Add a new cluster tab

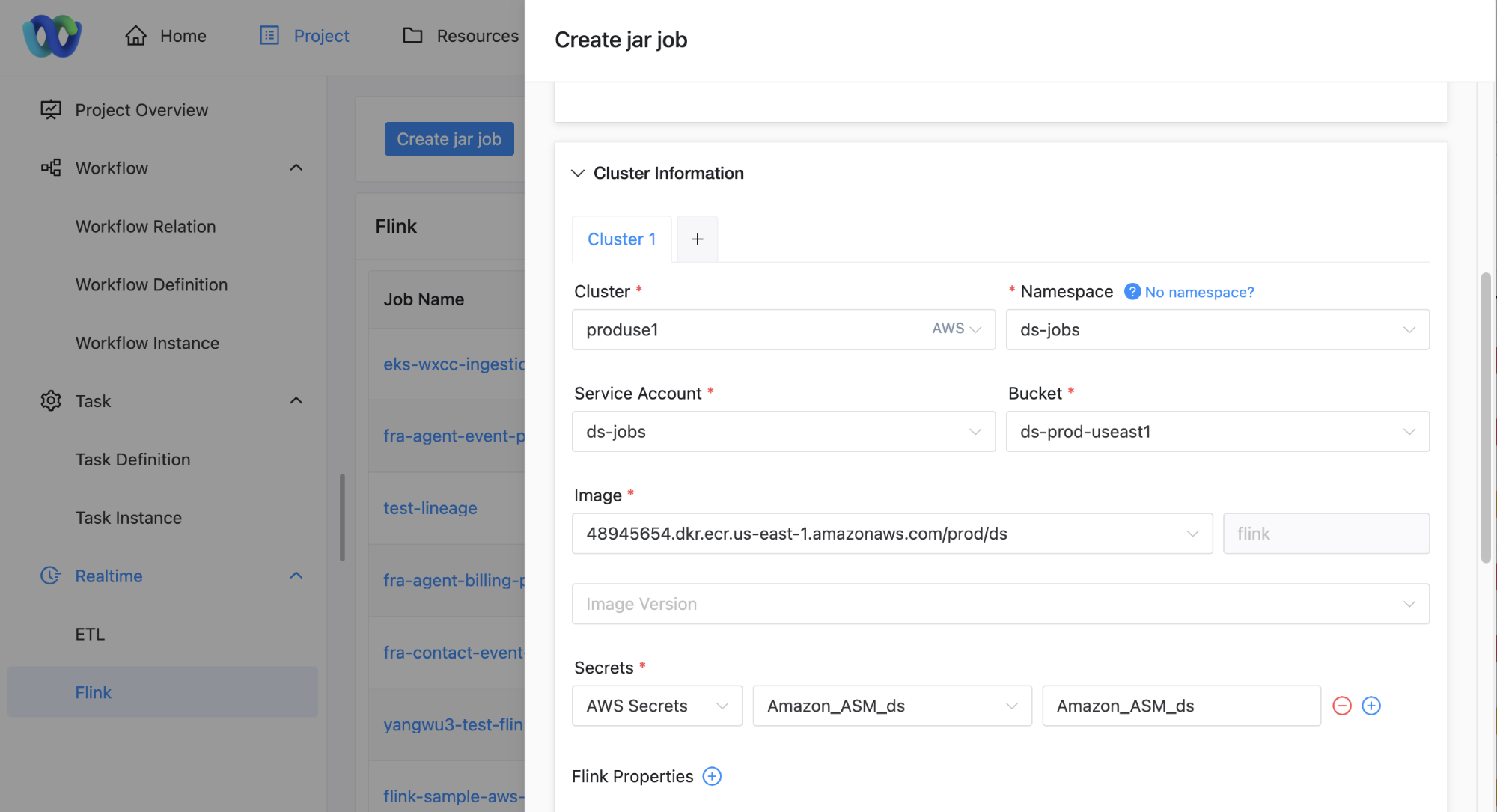coord(697,239)
